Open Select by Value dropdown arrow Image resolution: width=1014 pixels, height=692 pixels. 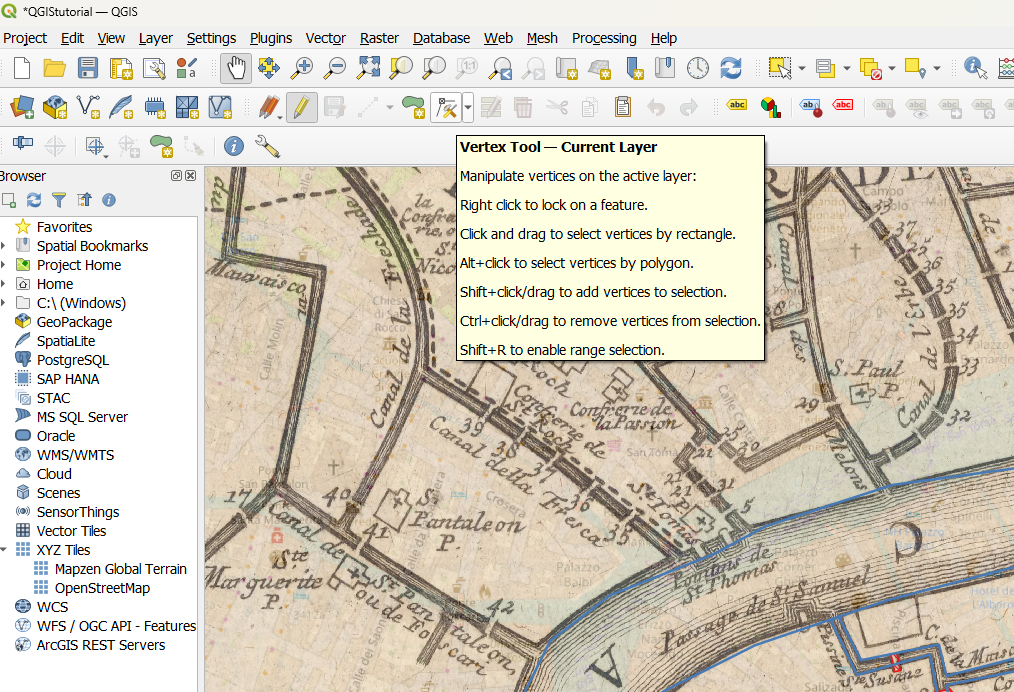tap(847, 68)
